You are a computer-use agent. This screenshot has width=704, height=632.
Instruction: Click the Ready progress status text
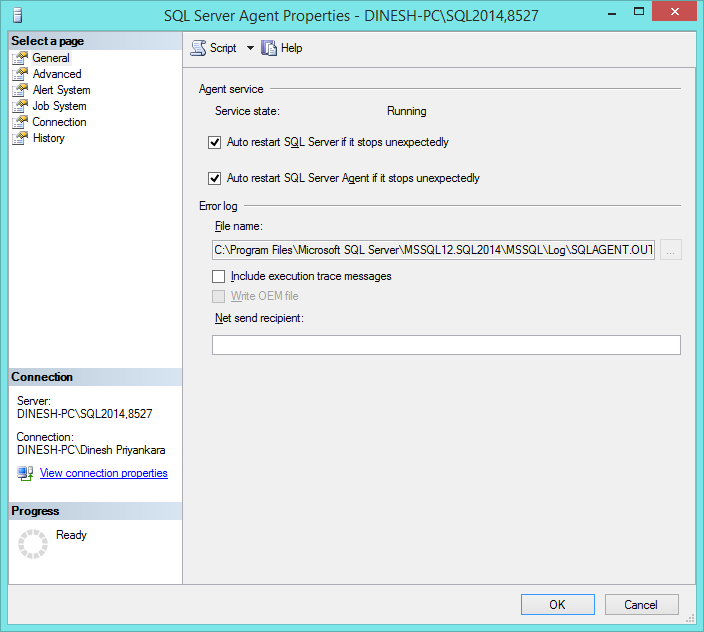coord(71,535)
